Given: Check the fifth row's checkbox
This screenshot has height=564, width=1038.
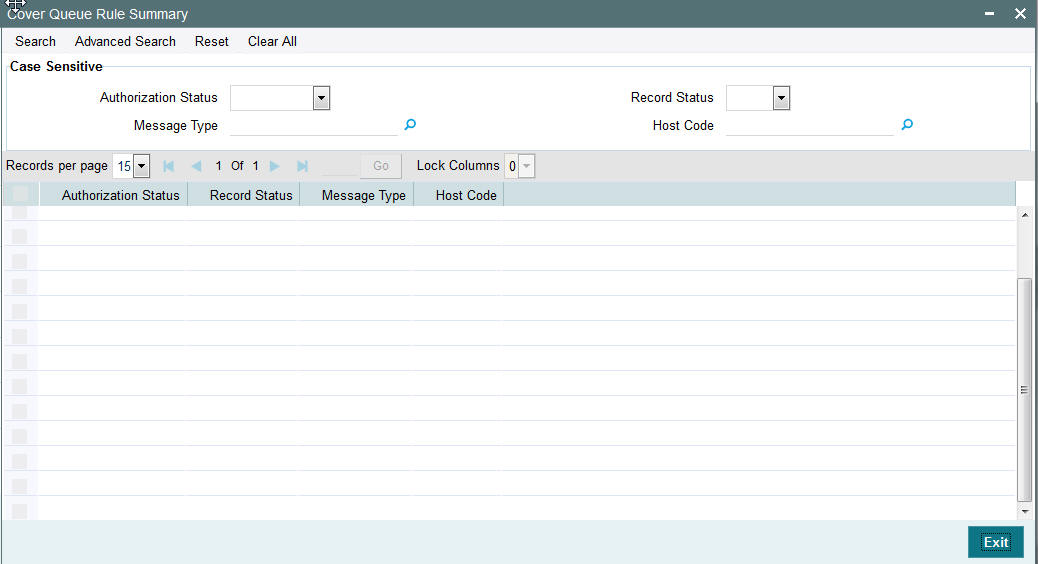Looking at the screenshot, I should tap(20, 311).
